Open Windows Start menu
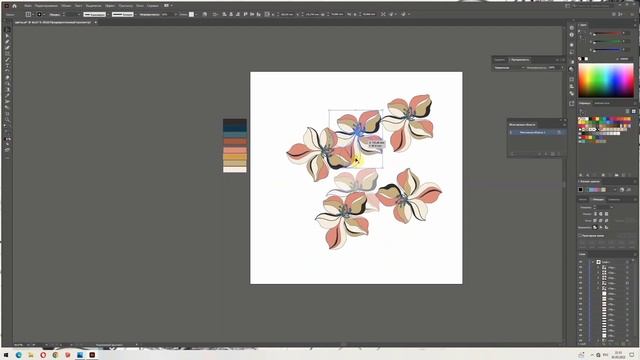The image size is (640, 360). point(6,355)
